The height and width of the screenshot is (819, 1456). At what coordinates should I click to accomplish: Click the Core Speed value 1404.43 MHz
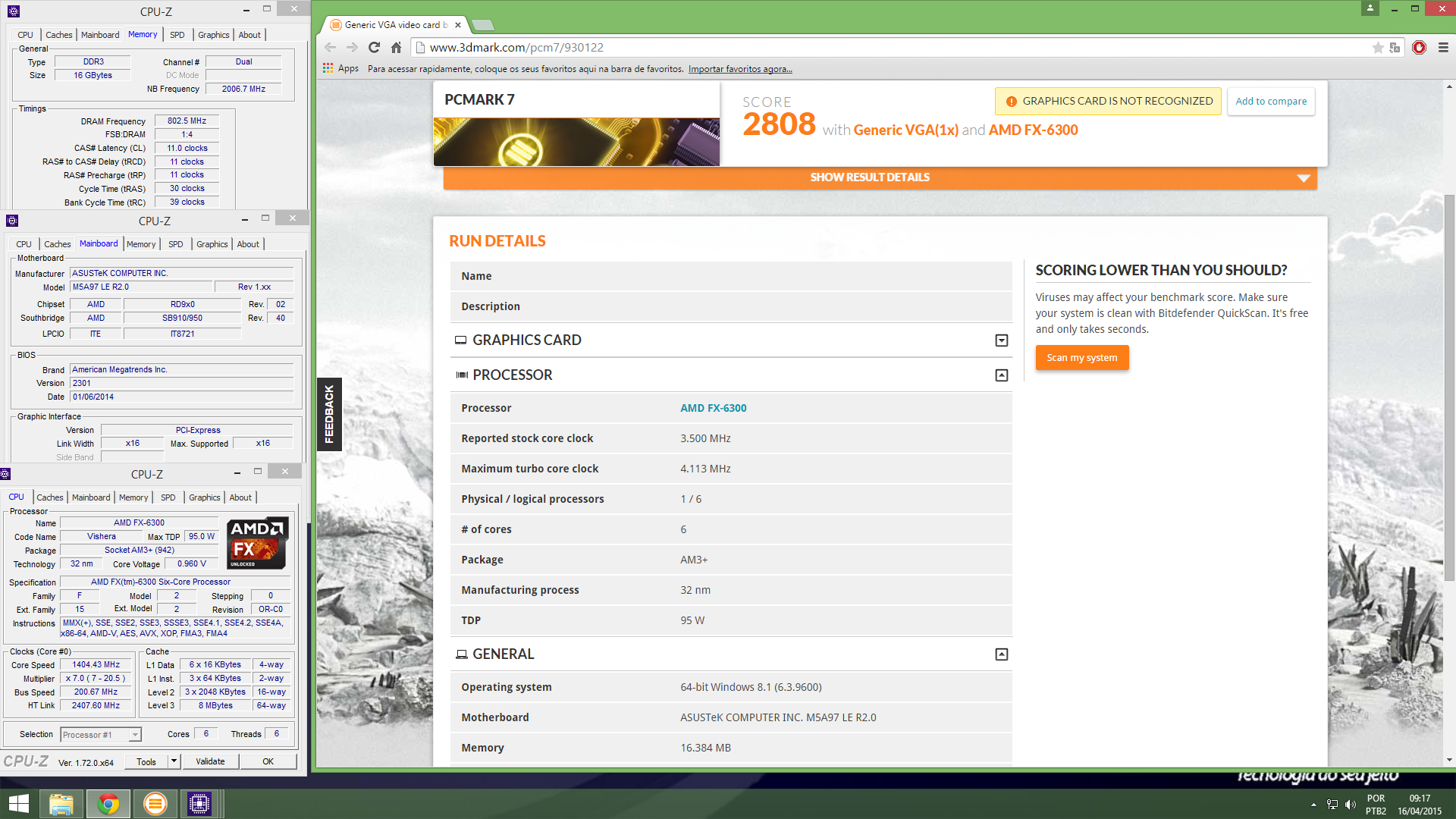(x=96, y=665)
